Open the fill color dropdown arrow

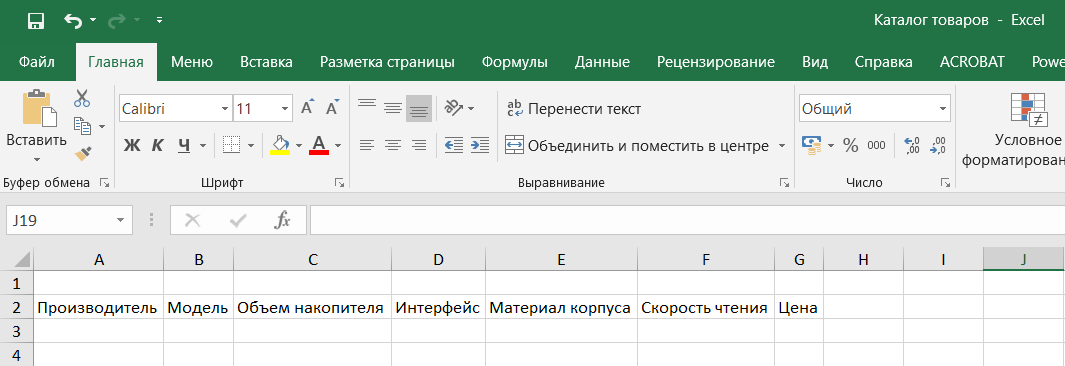click(x=298, y=145)
